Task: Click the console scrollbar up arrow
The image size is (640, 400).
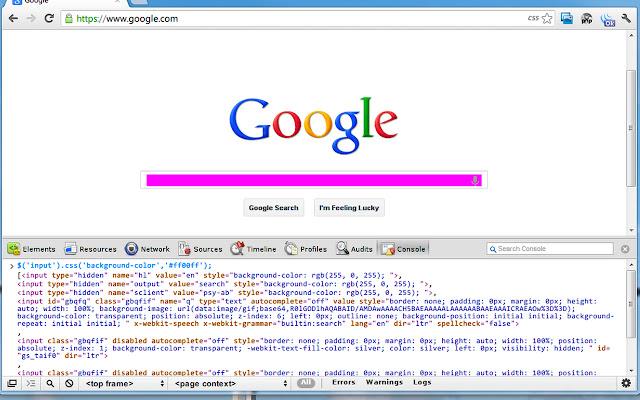Action: [x=631, y=265]
